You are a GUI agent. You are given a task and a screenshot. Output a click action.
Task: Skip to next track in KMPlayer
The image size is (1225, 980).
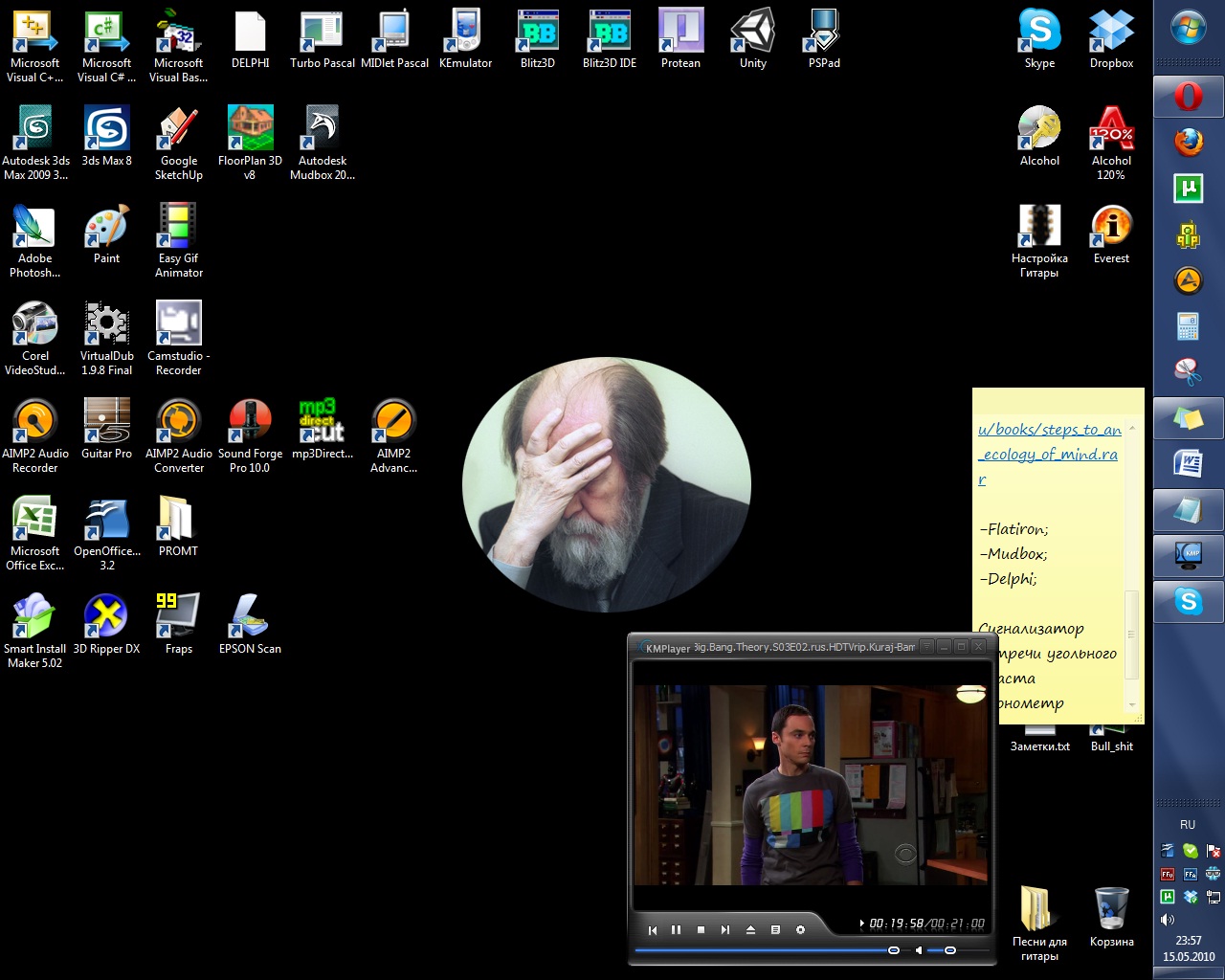point(725,929)
